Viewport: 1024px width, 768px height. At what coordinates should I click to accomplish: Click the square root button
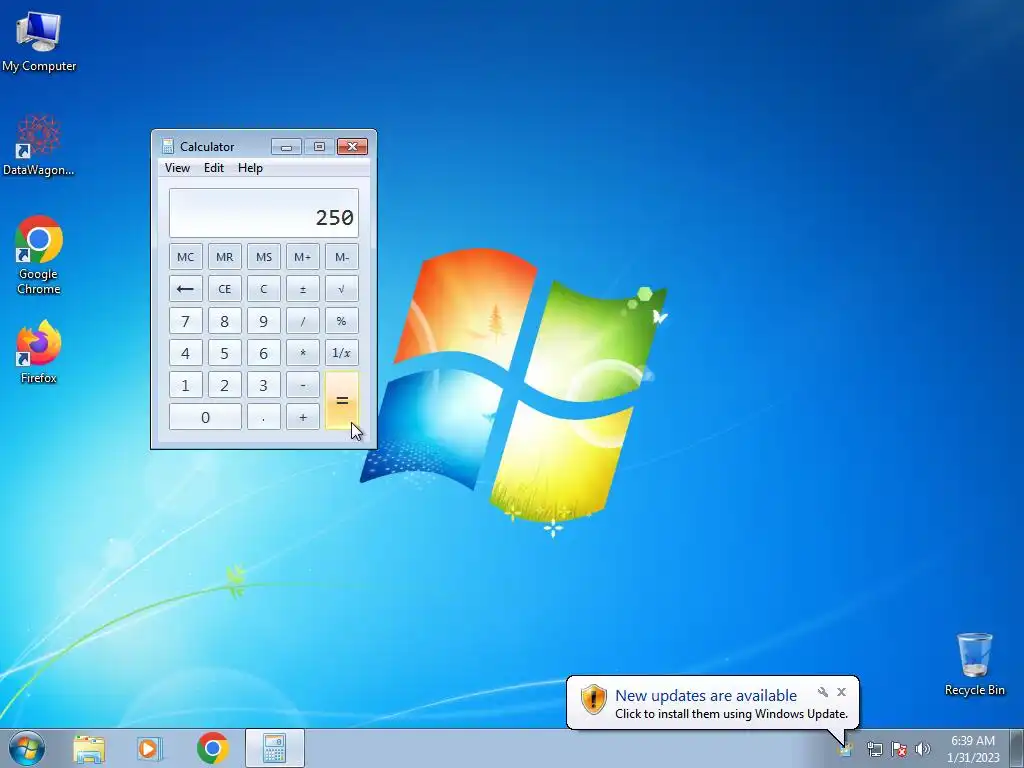(x=342, y=289)
